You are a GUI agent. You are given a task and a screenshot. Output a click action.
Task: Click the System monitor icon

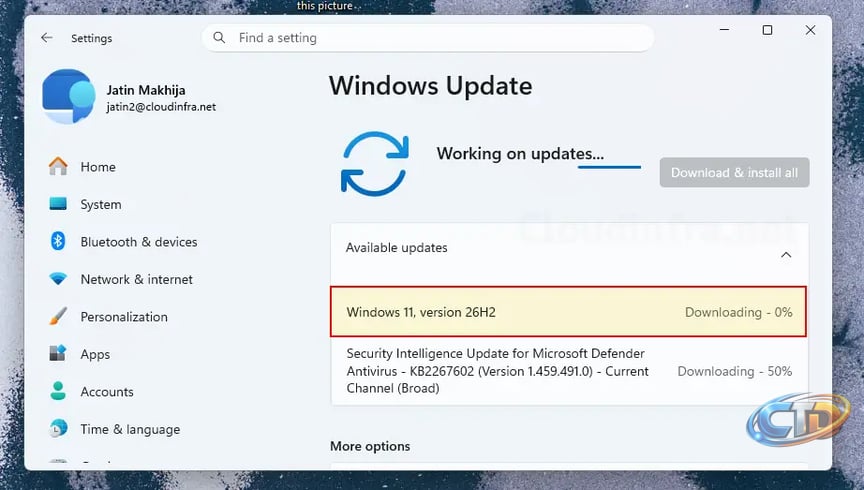(58, 204)
